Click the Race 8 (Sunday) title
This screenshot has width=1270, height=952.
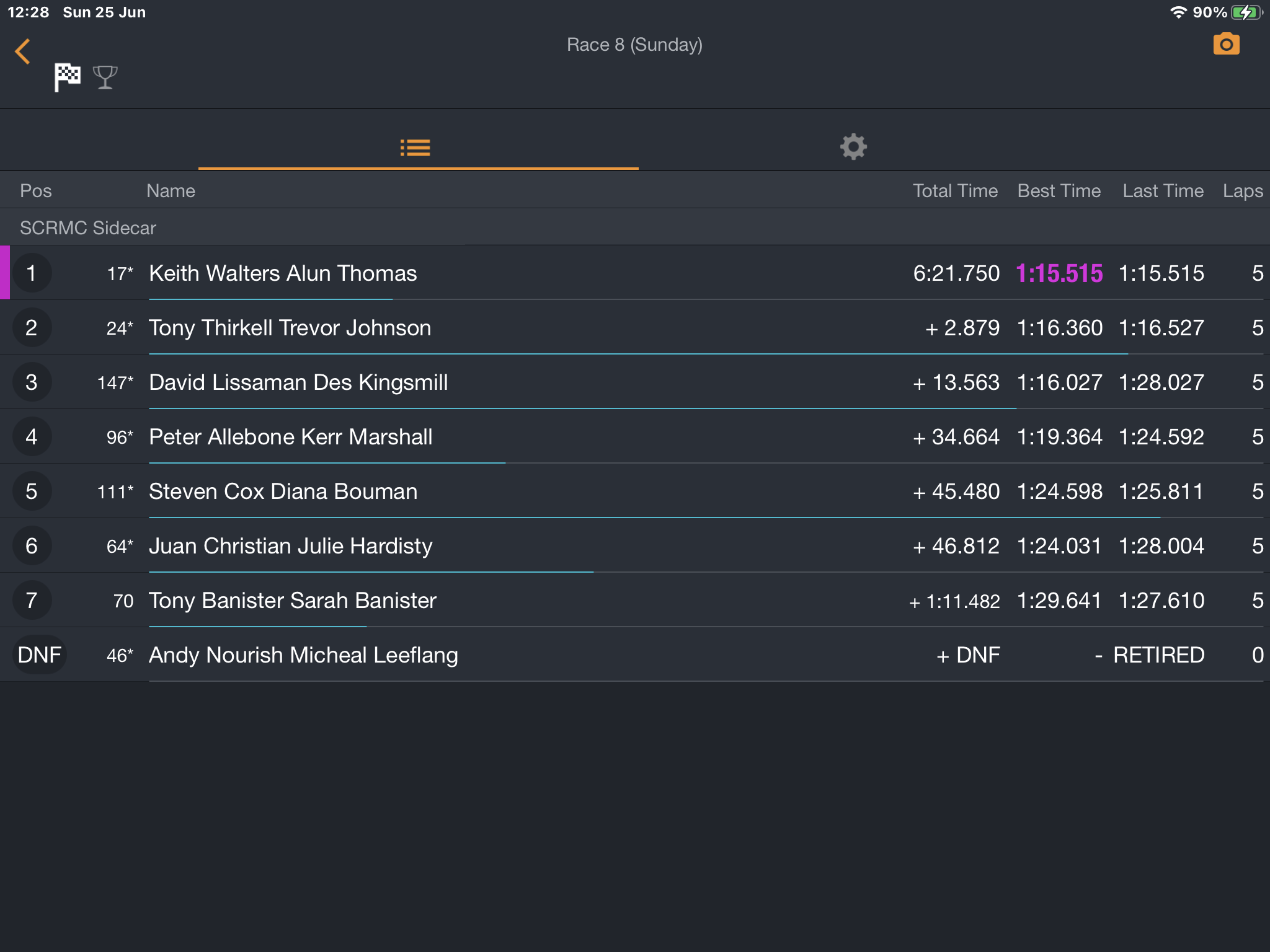(x=634, y=45)
